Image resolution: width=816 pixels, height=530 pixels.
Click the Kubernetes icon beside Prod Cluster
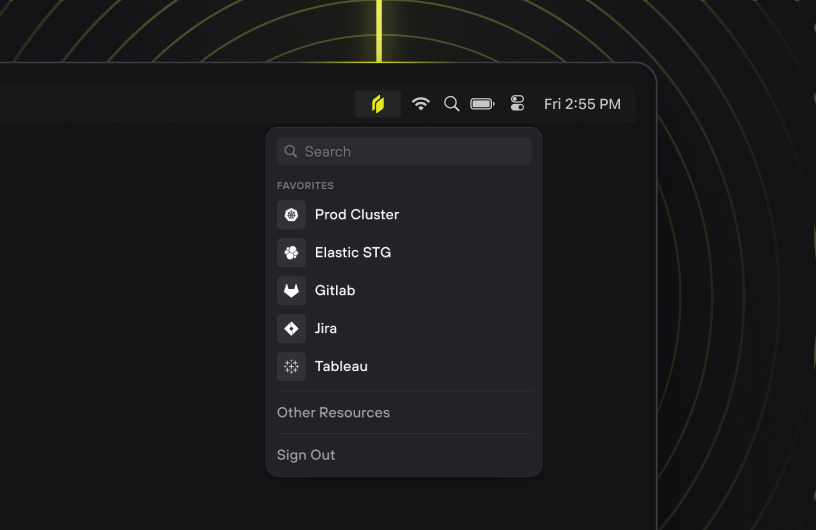(x=291, y=215)
